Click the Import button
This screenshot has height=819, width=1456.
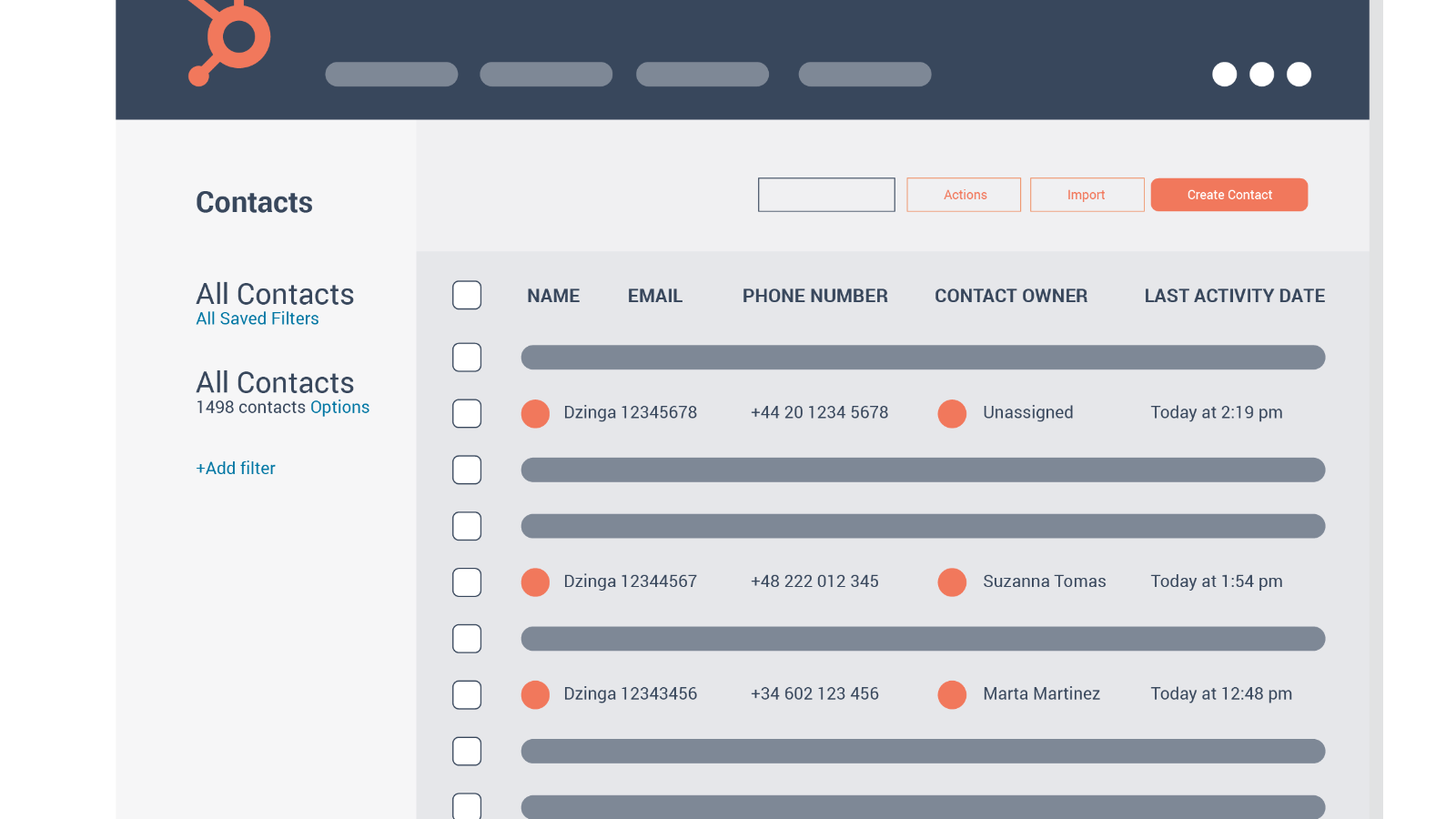(x=1087, y=195)
